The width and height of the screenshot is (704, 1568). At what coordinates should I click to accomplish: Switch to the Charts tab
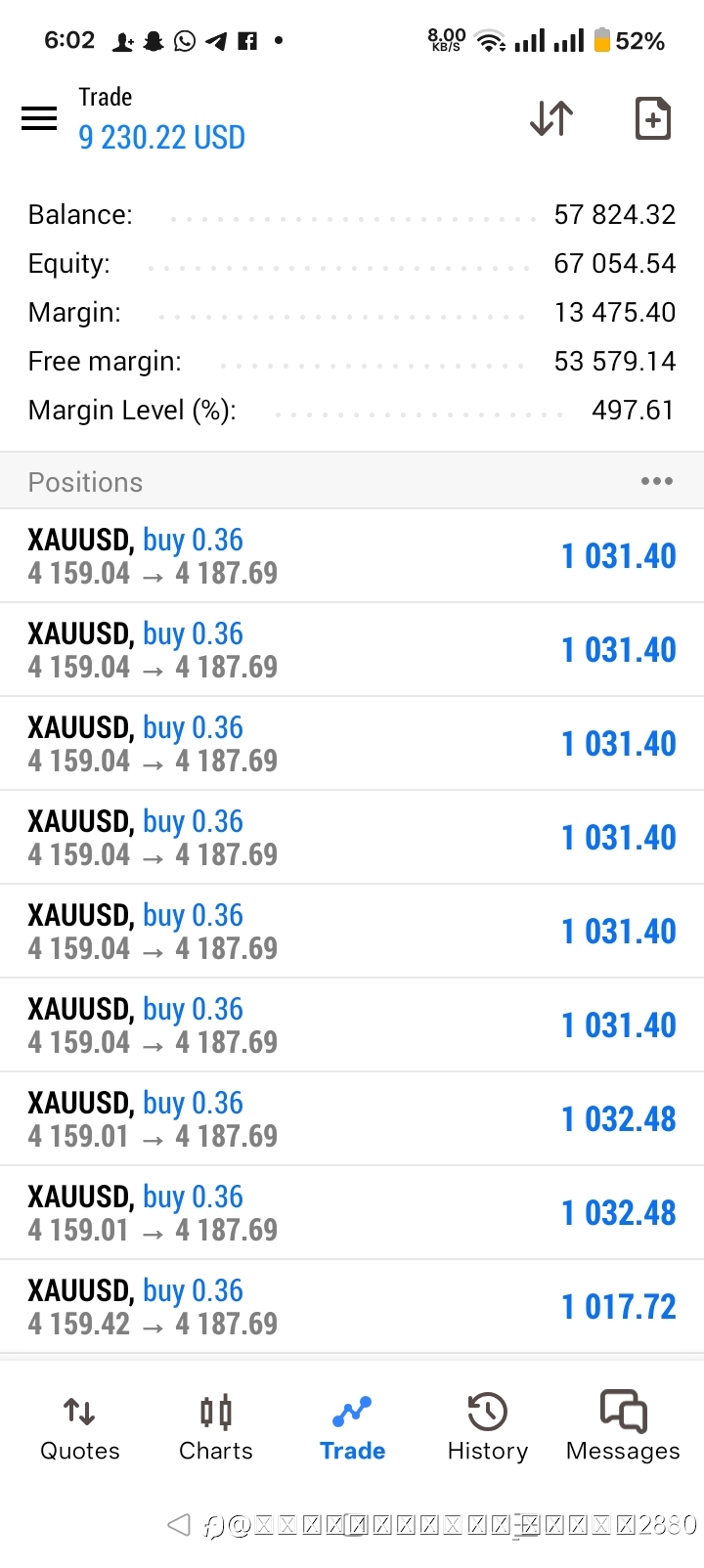pos(215,1427)
